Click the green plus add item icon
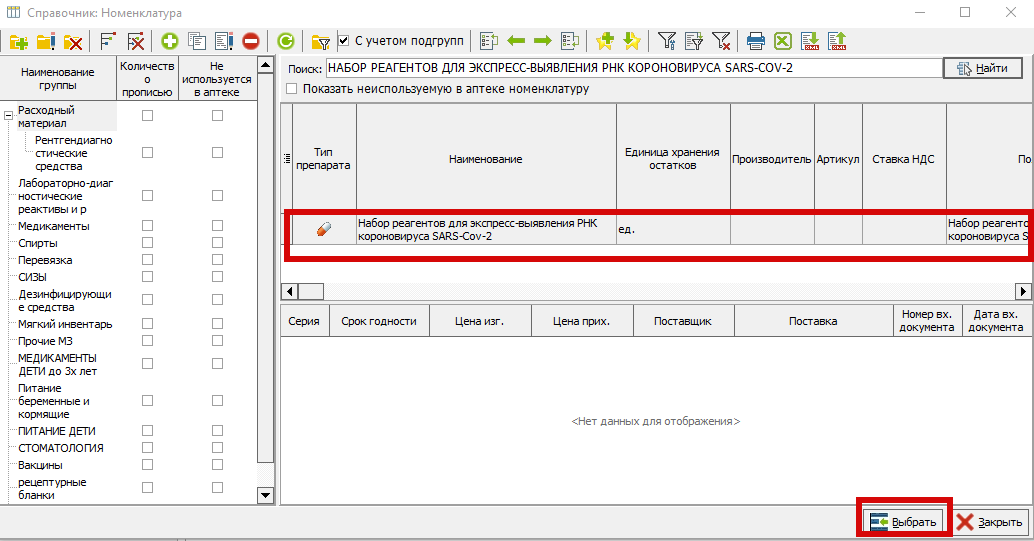1034x541 pixels. click(170, 41)
